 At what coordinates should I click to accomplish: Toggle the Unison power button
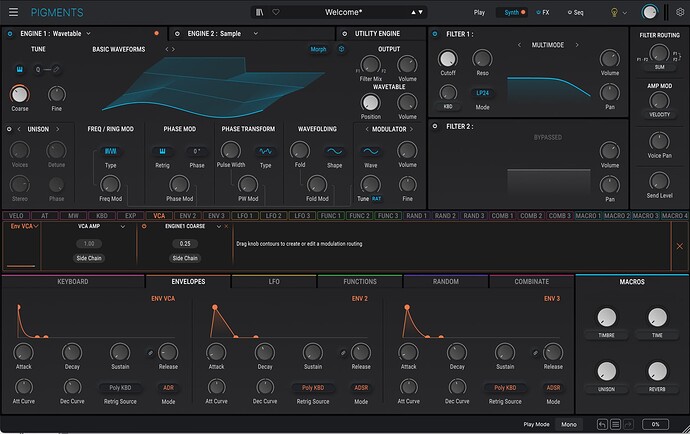[x=9, y=129]
